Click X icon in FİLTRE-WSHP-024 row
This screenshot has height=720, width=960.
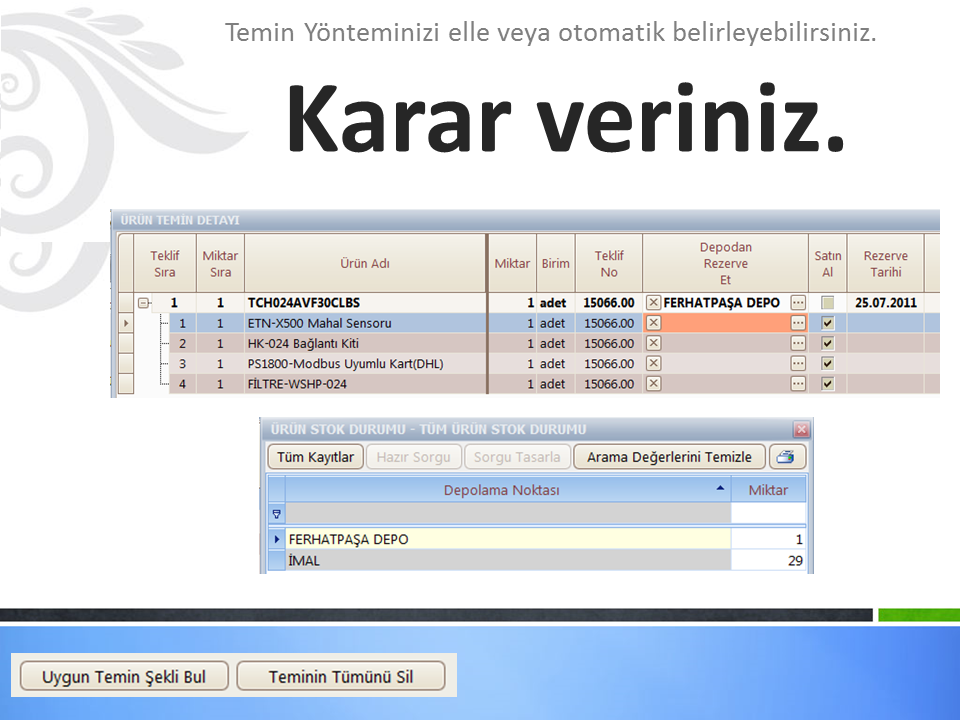pos(653,383)
